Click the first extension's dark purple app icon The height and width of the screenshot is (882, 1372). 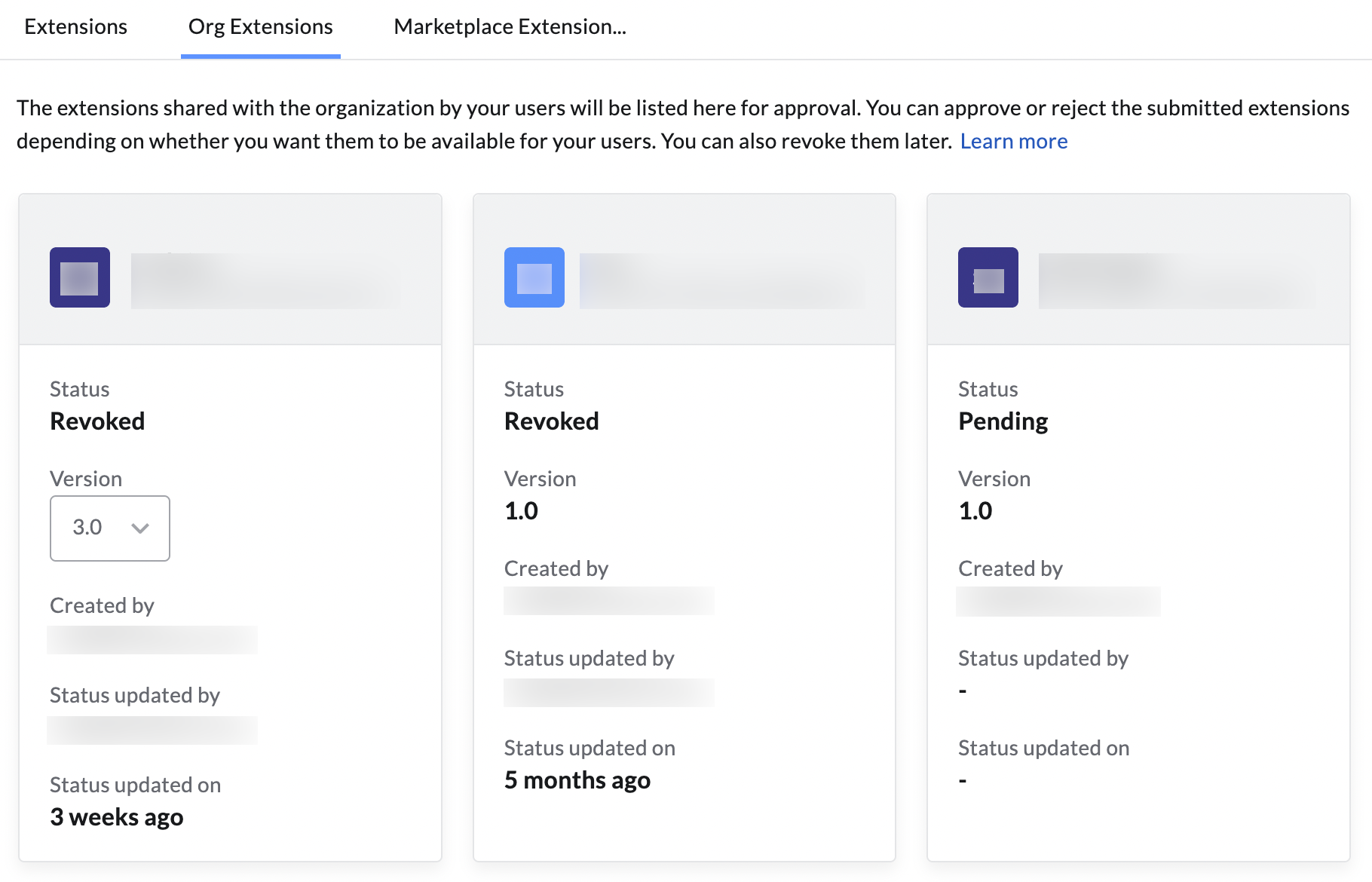pyautogui.click(x=79, y=277)
